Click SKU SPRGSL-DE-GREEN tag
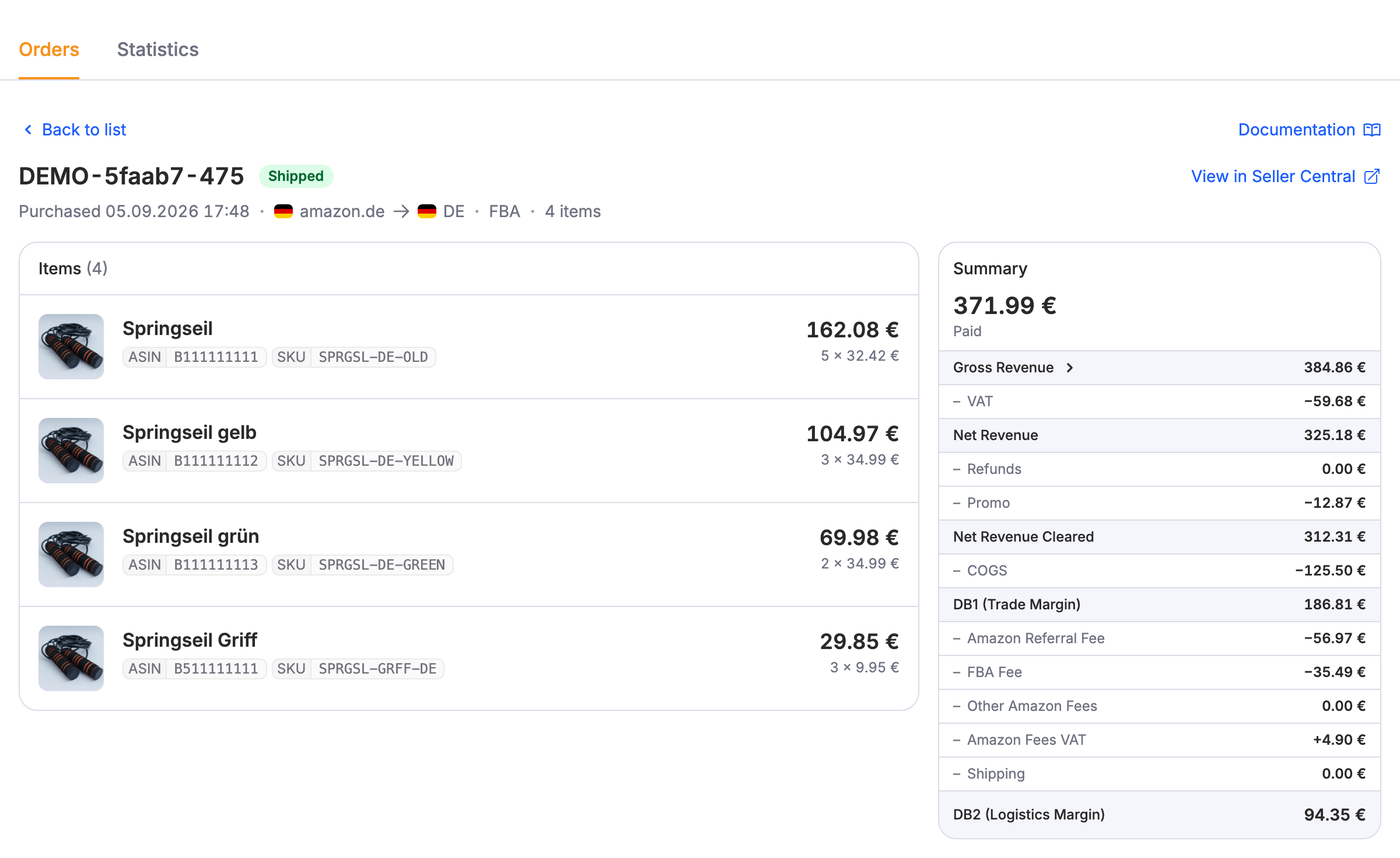Image resolution: width=1400 pixels, height=858 pixels. 362,565
